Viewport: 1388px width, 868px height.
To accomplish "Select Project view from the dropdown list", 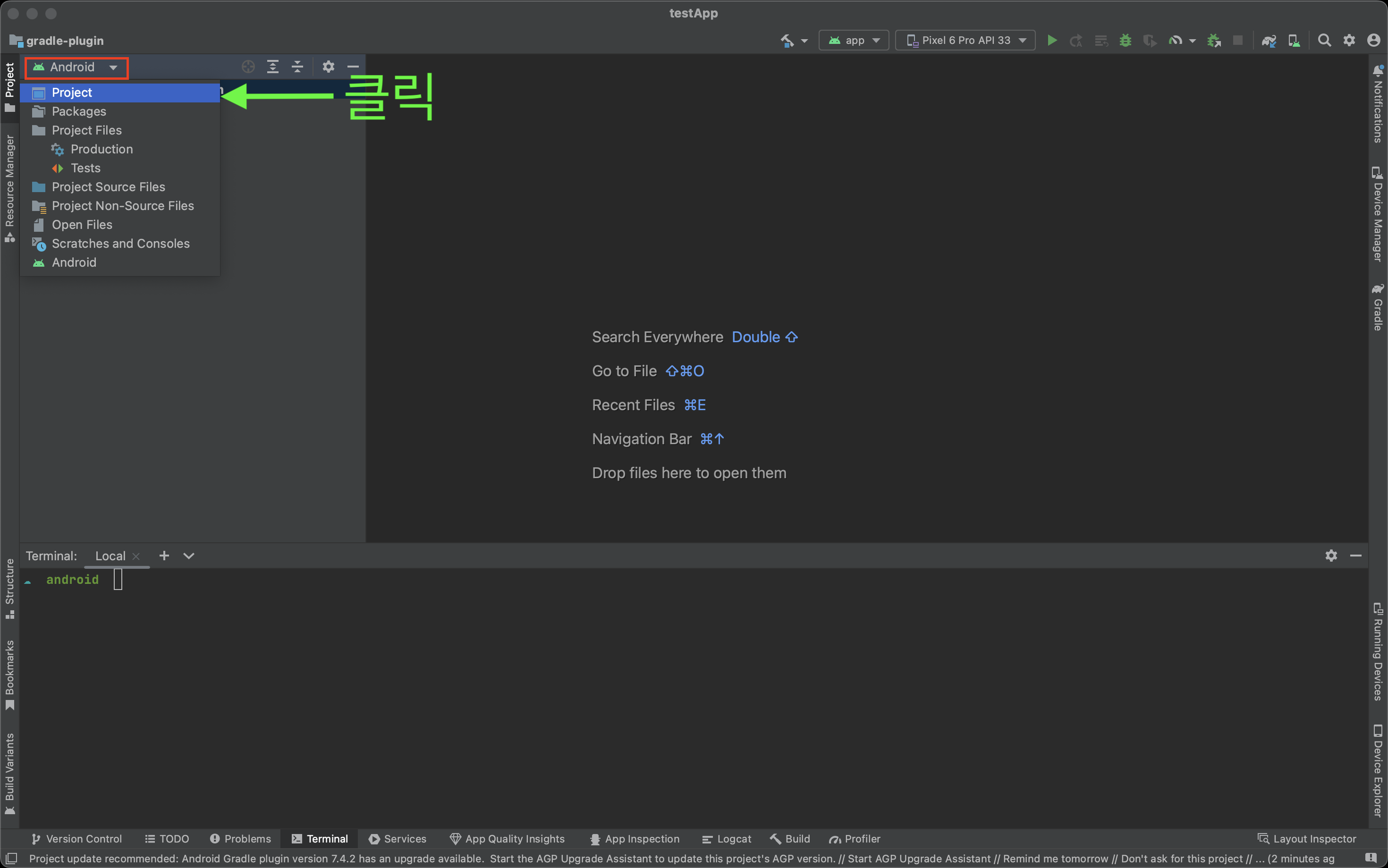I will point(72,93).
